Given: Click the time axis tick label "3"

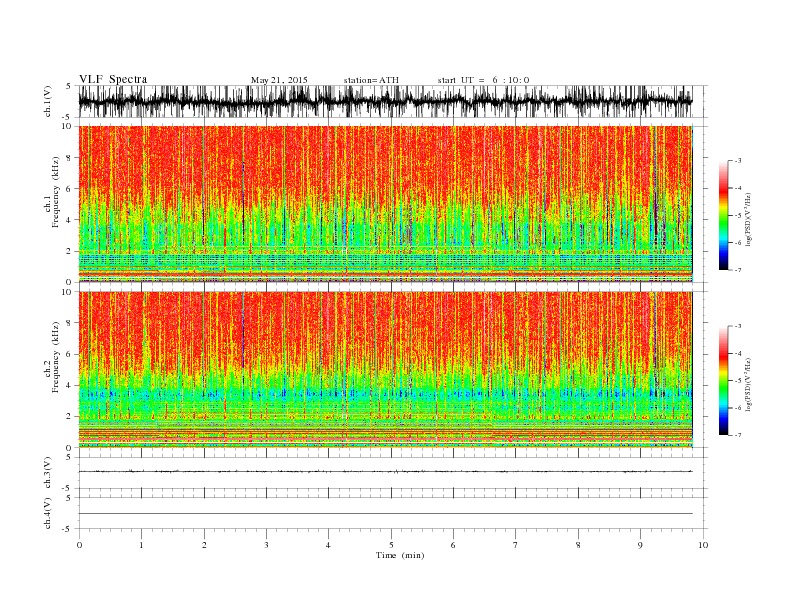Looking at the screenshot, I should [x=266, y=545].
